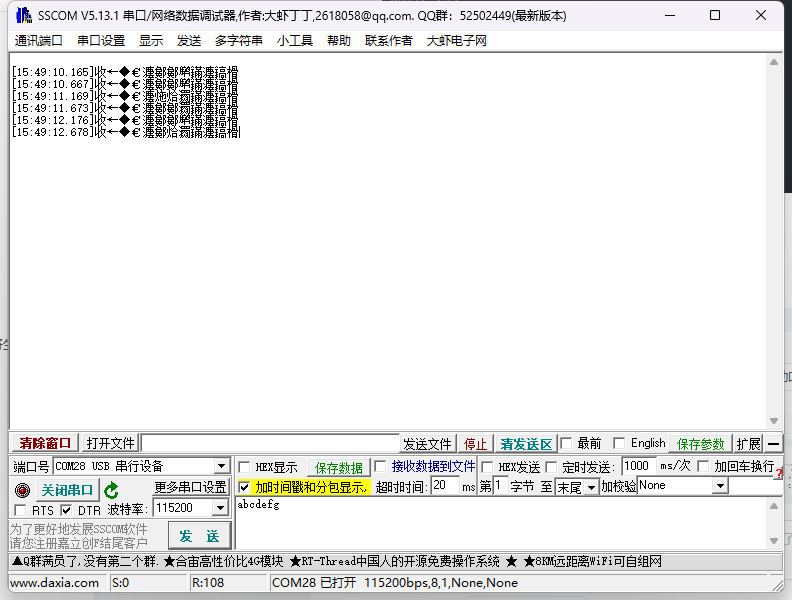
Task: Click the red serial port status indicator icon
Action: point(22,490)
